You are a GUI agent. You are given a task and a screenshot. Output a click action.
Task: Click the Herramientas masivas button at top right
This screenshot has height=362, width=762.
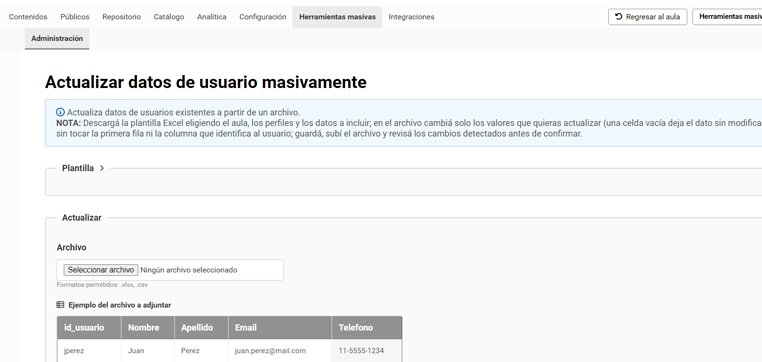(x=727, y=17)
